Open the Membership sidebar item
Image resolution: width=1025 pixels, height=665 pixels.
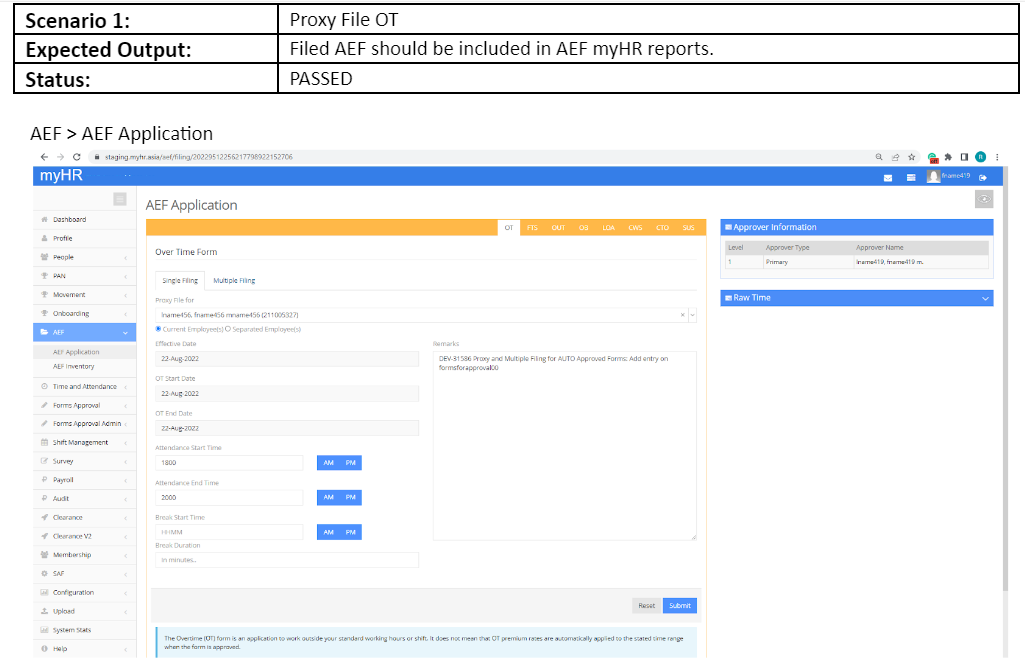point(85,555)
